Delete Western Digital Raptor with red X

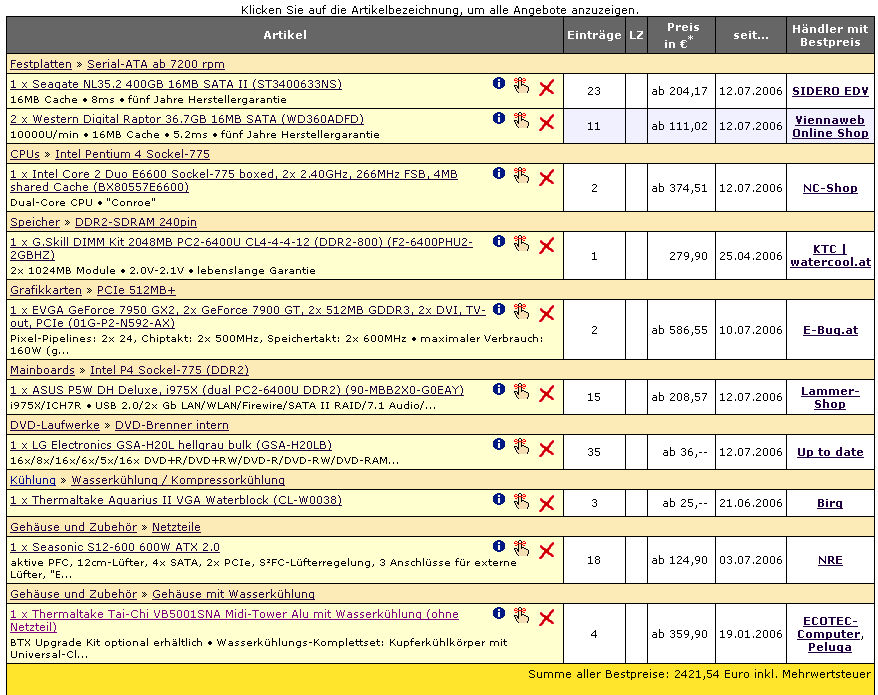tap(547, 122)
